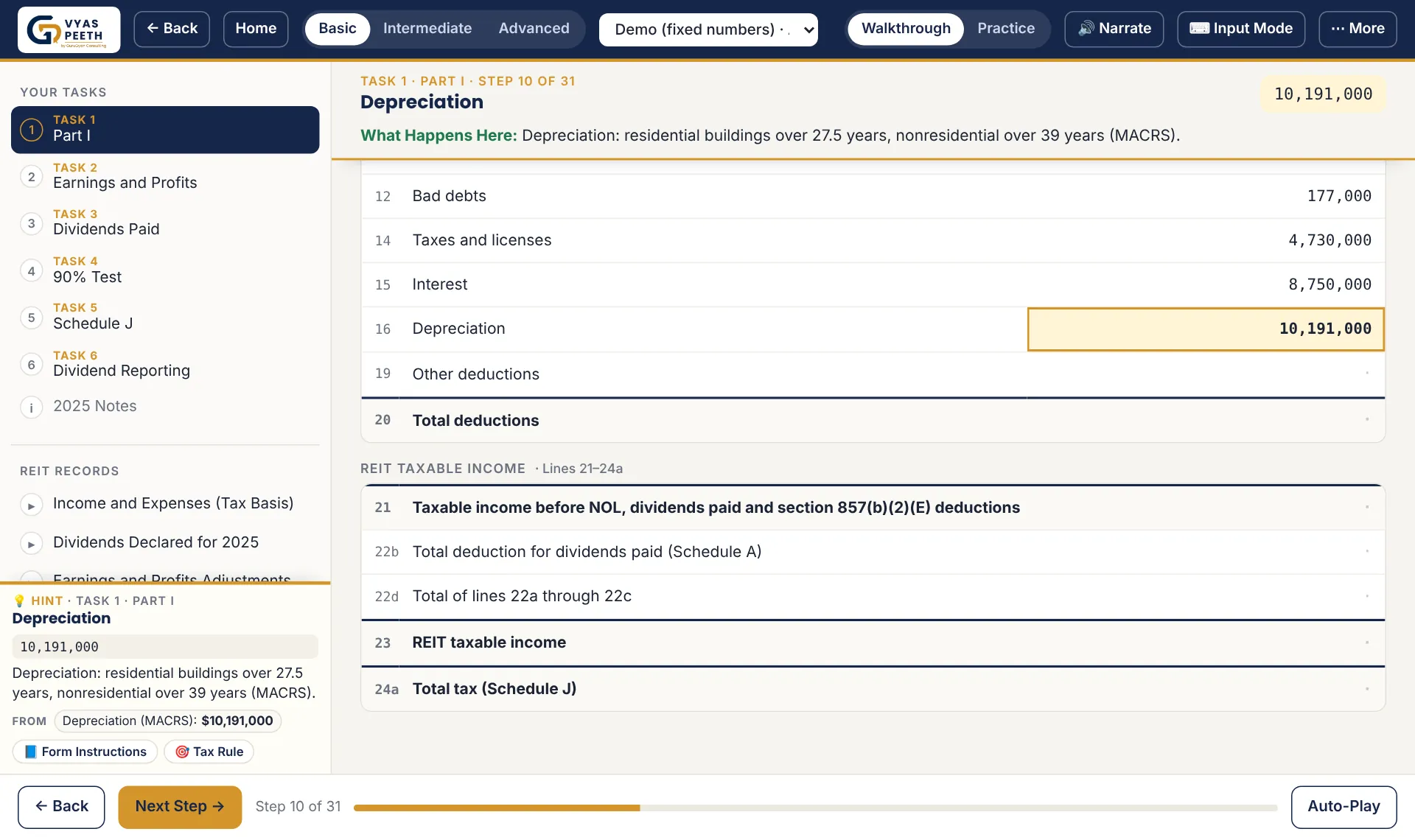Click the info icon beside 2025 Notes
1415x840 pixels.
click(31, 407)
